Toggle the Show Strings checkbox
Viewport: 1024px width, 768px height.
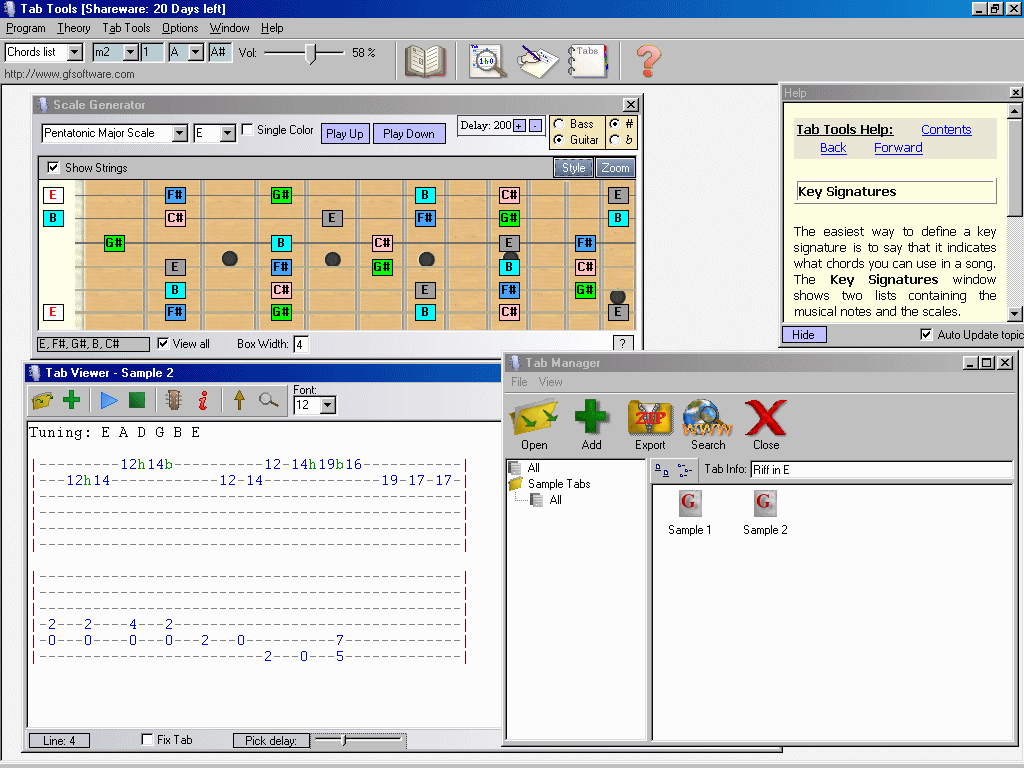[x=53, y=168]
